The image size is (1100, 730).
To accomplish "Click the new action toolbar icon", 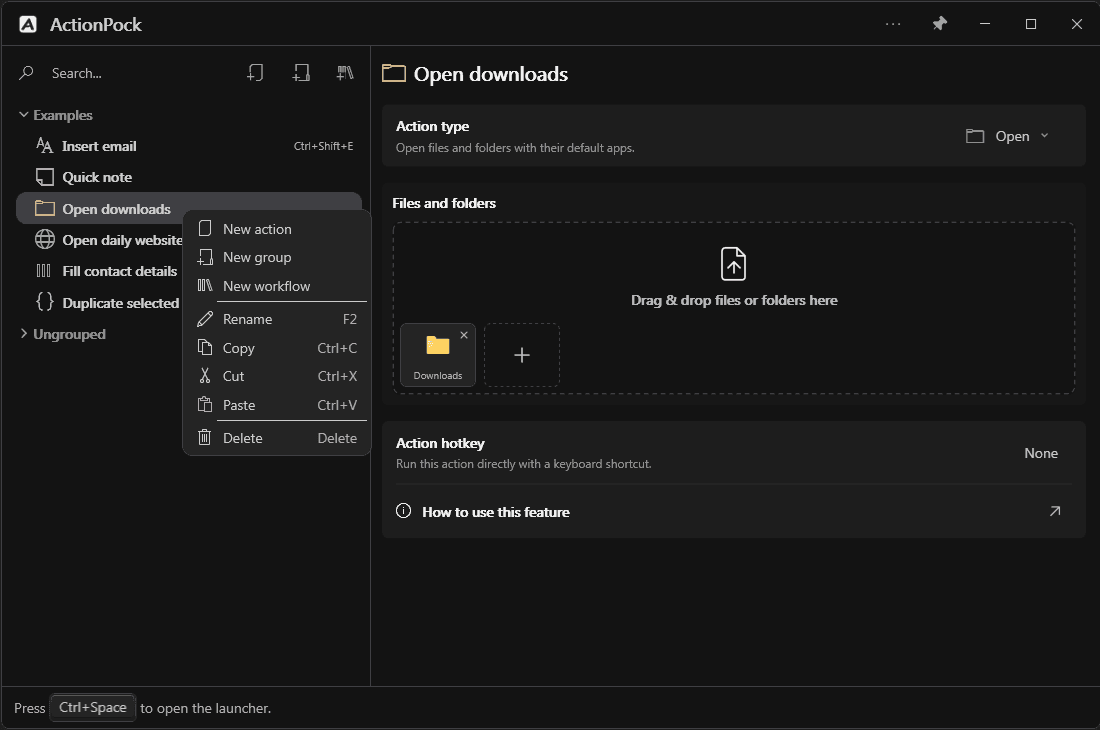I will coord(255,72).
